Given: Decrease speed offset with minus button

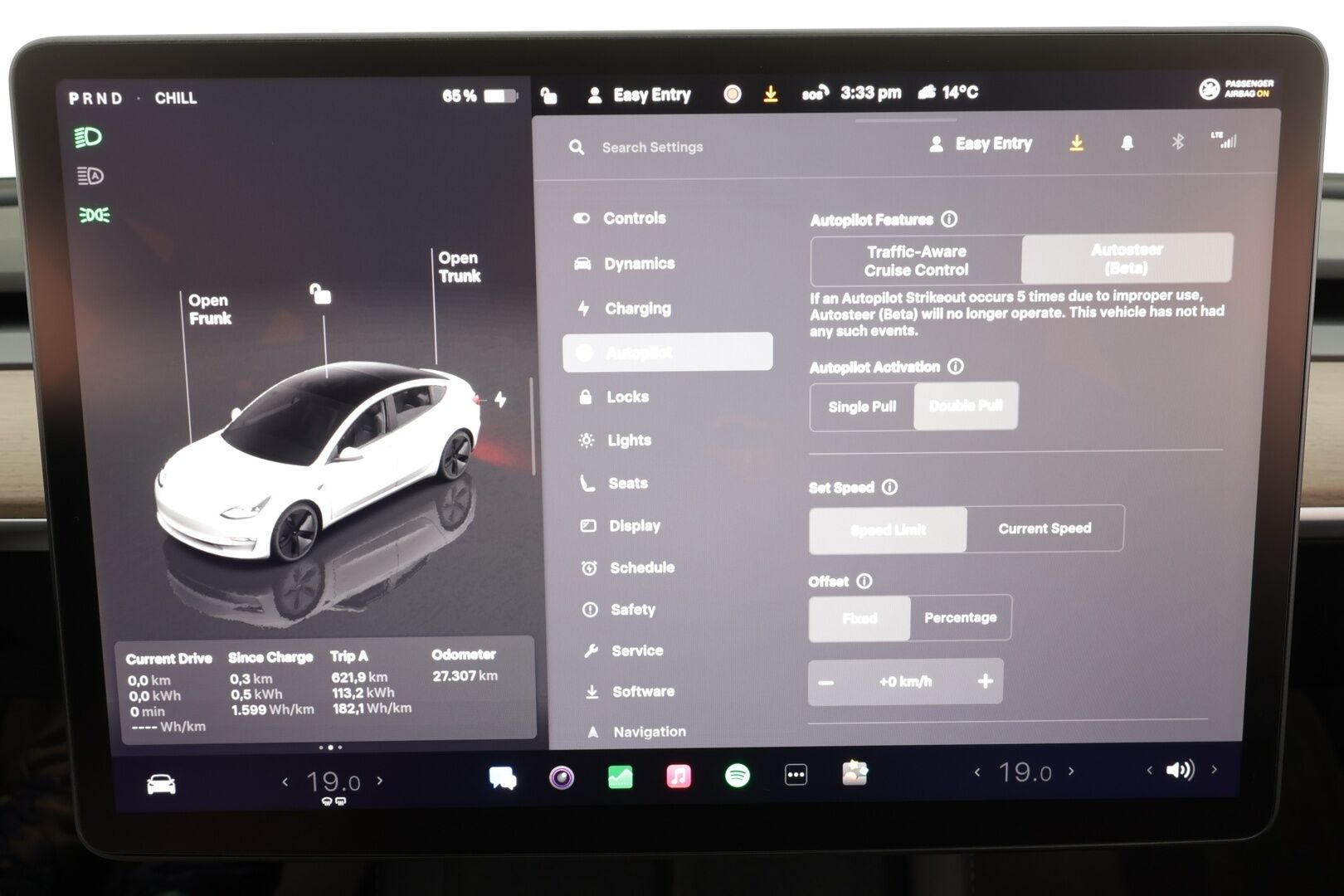Looking at the screenshot, I should (x=826, y=681).
